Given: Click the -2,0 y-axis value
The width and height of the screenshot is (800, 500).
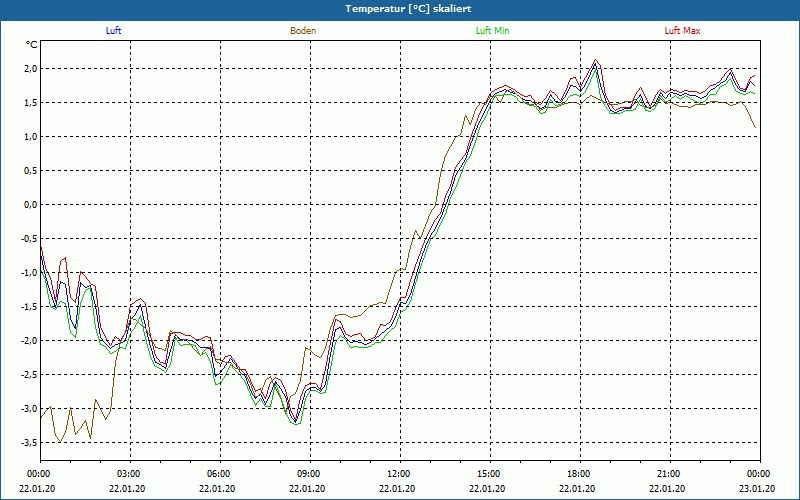Looking at the screenshot, I should pos(29,341).
